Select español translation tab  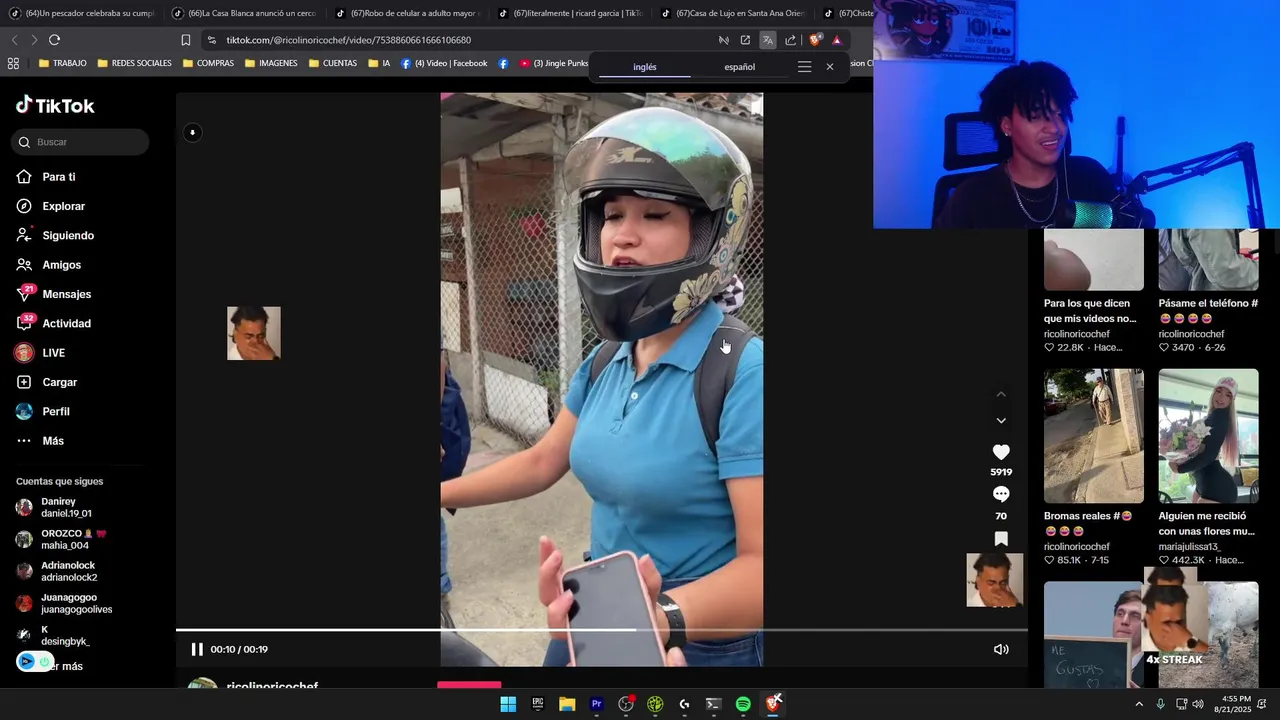[x=739, y=67]
